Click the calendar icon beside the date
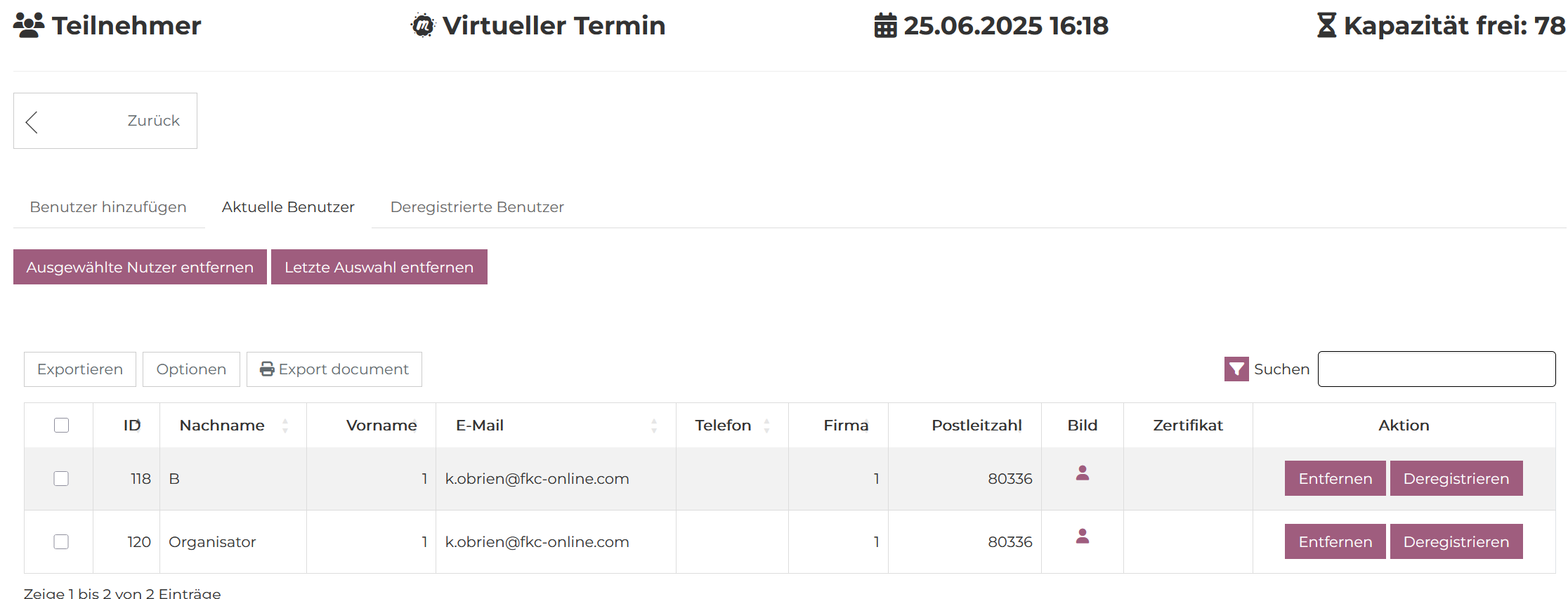 885,26
